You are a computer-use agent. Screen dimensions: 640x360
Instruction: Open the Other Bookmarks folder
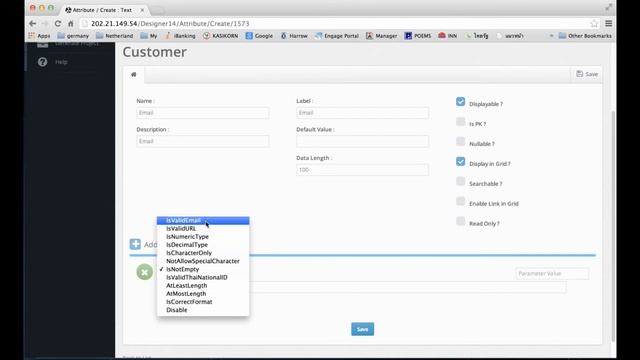click(x=585, y=36)
